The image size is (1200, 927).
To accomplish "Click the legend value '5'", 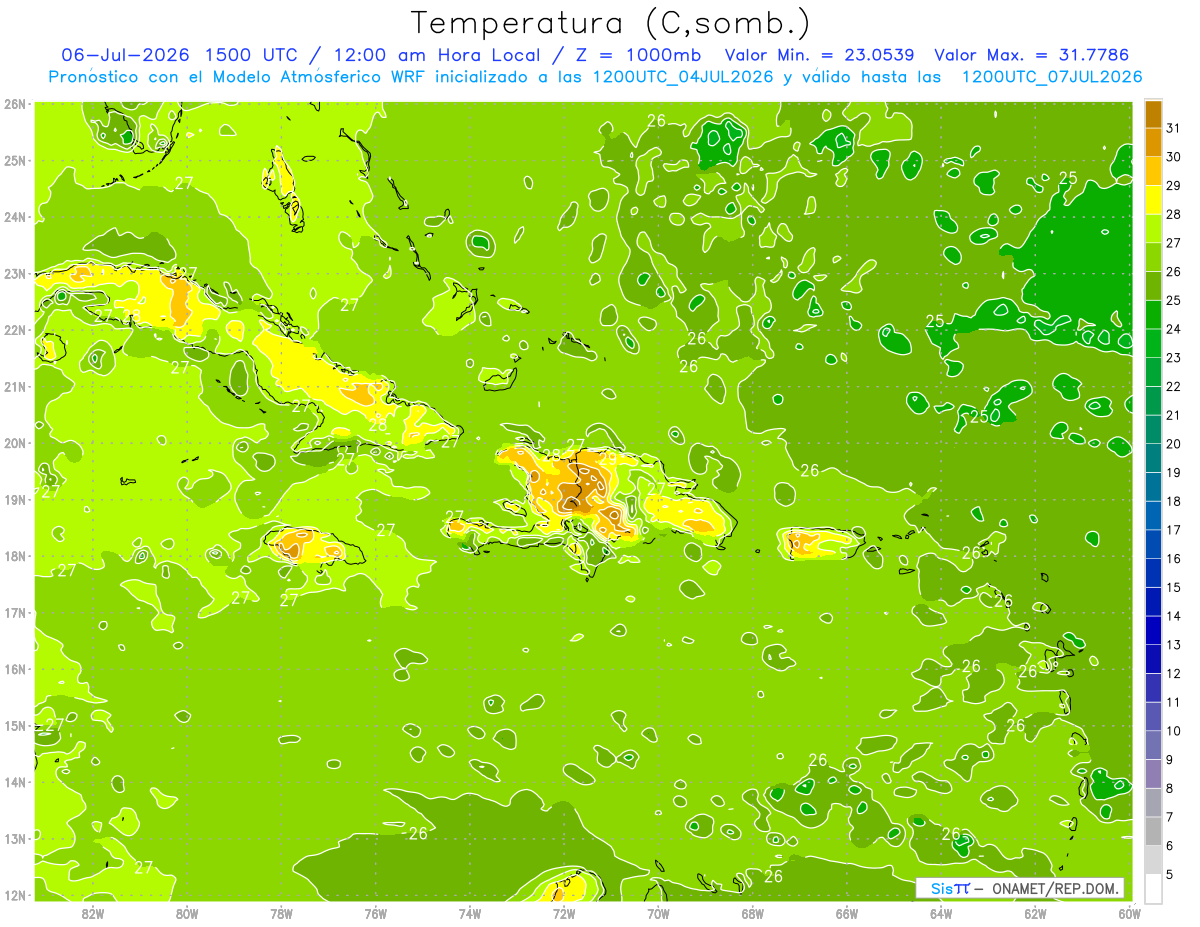I will 1170,873.
